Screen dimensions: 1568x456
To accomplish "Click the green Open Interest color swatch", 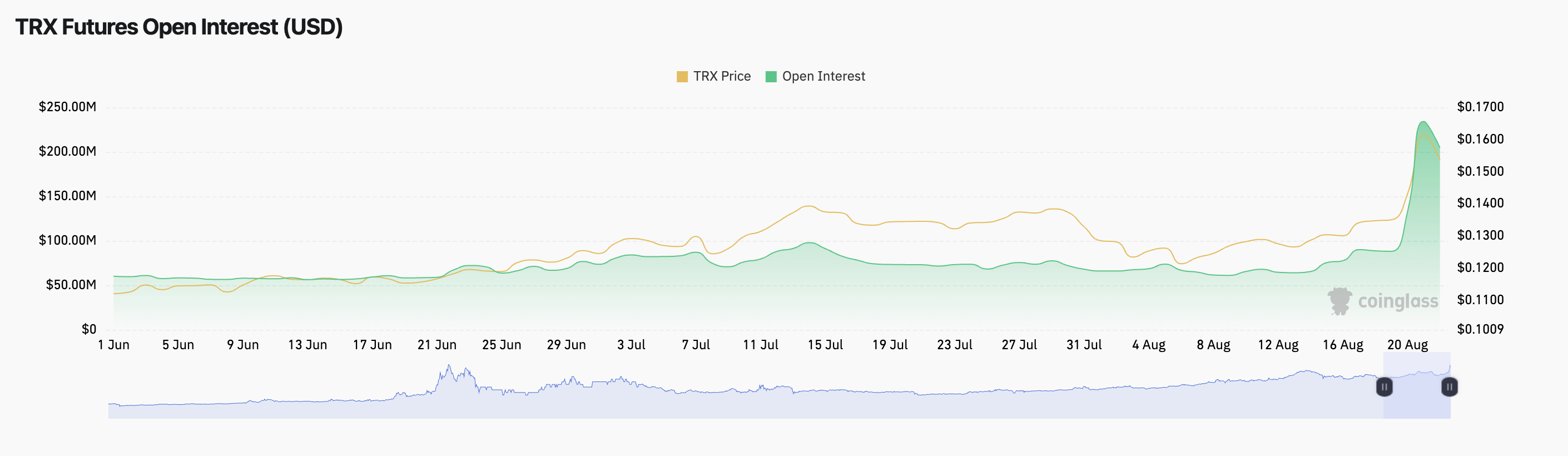I will tap(771, 77).
